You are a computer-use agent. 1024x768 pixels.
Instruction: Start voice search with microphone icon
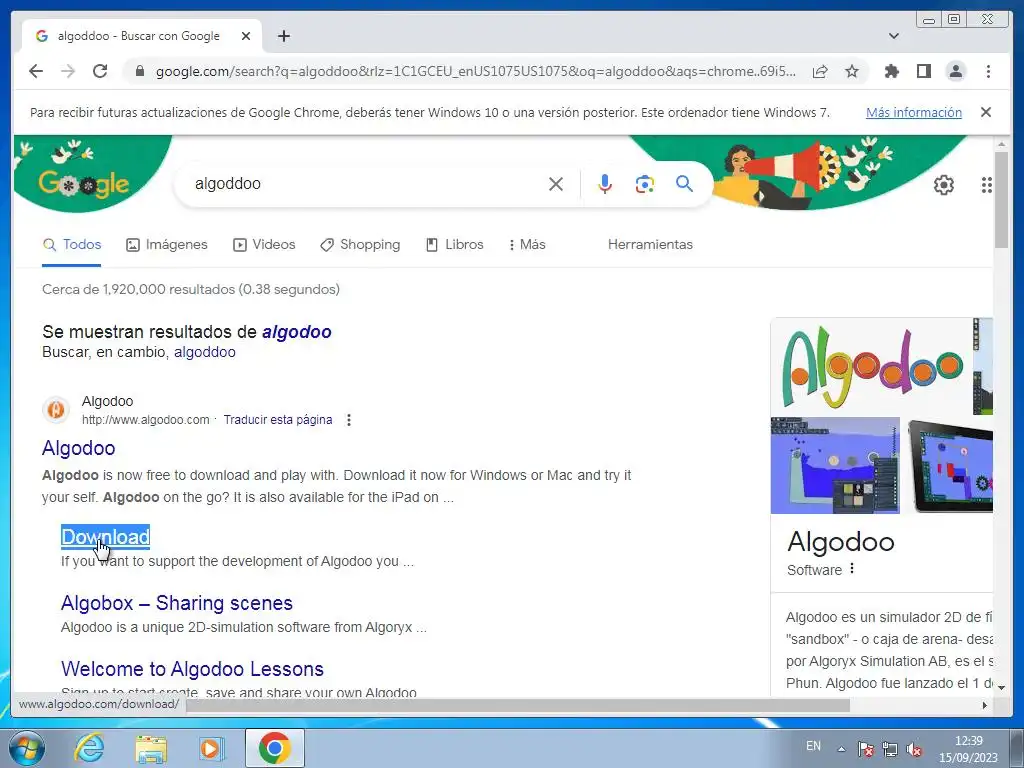(x=605, y=184)
